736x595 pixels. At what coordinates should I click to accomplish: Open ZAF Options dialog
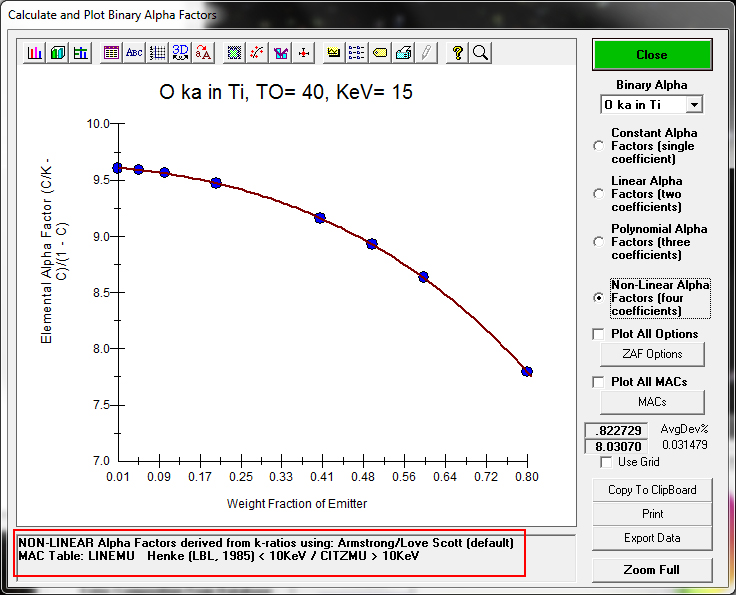[652, 354]
